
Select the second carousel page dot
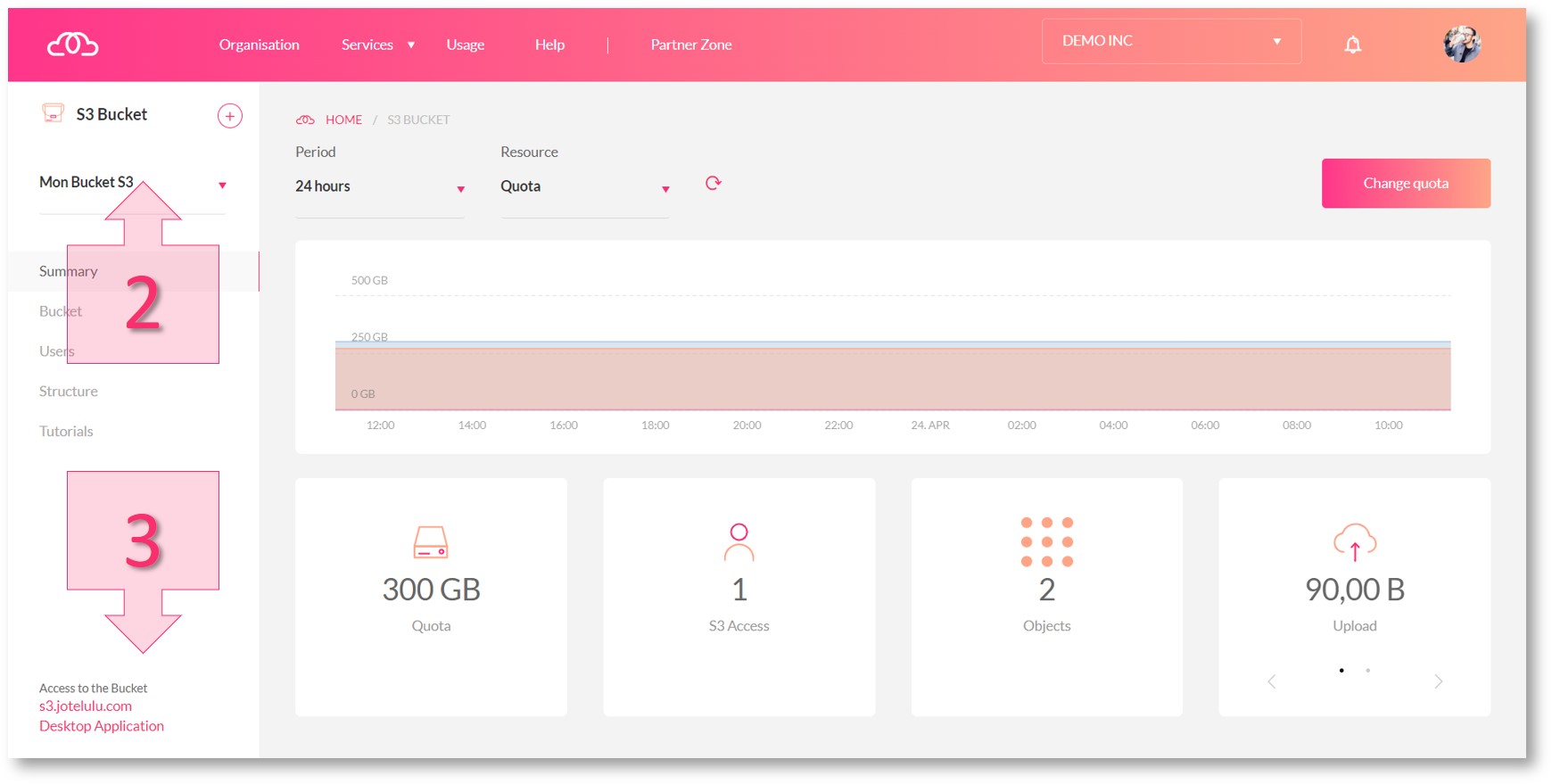[1367, 670]
